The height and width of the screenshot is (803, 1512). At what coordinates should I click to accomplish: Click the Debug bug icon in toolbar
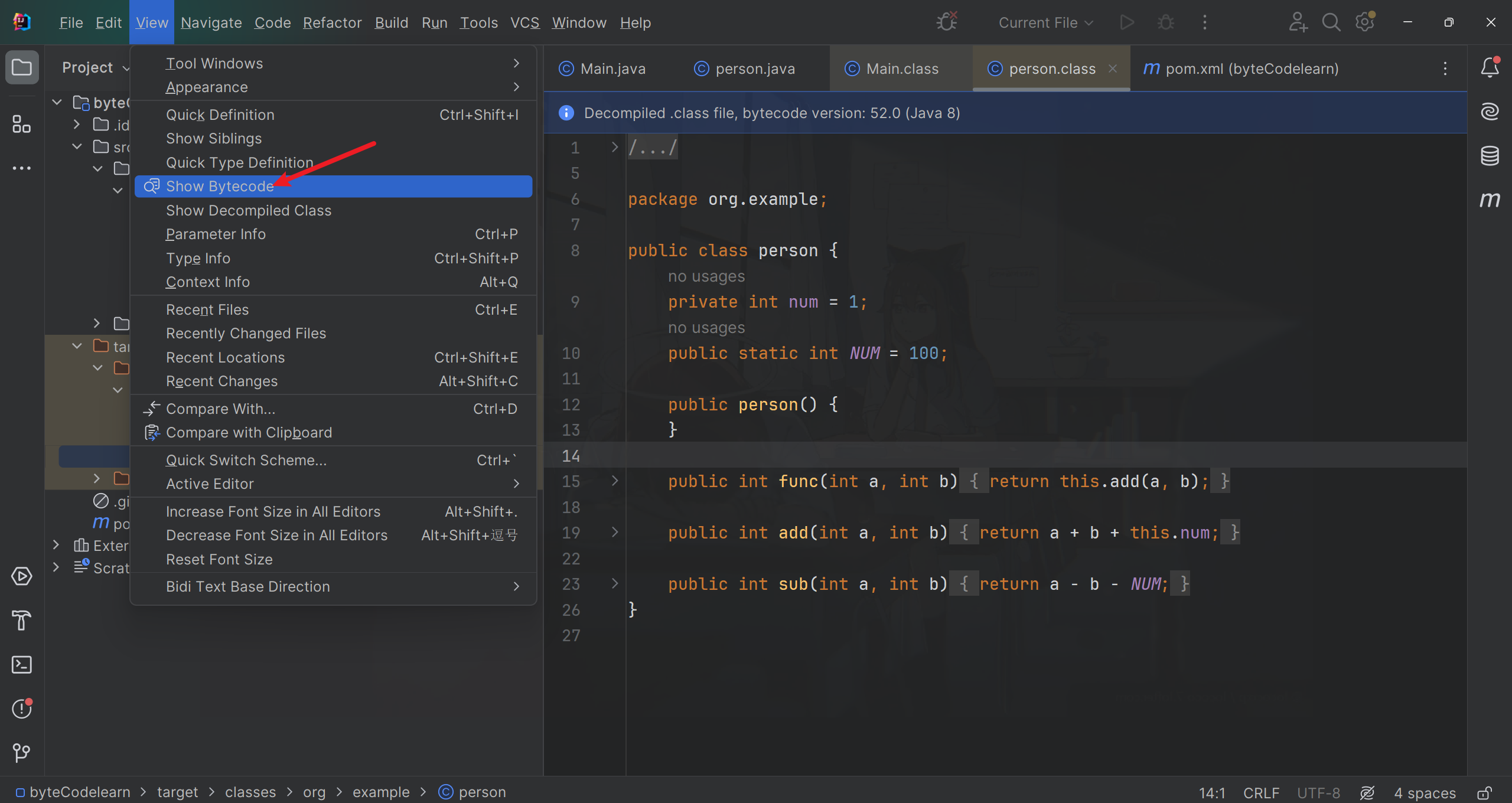pos(1166,22)
